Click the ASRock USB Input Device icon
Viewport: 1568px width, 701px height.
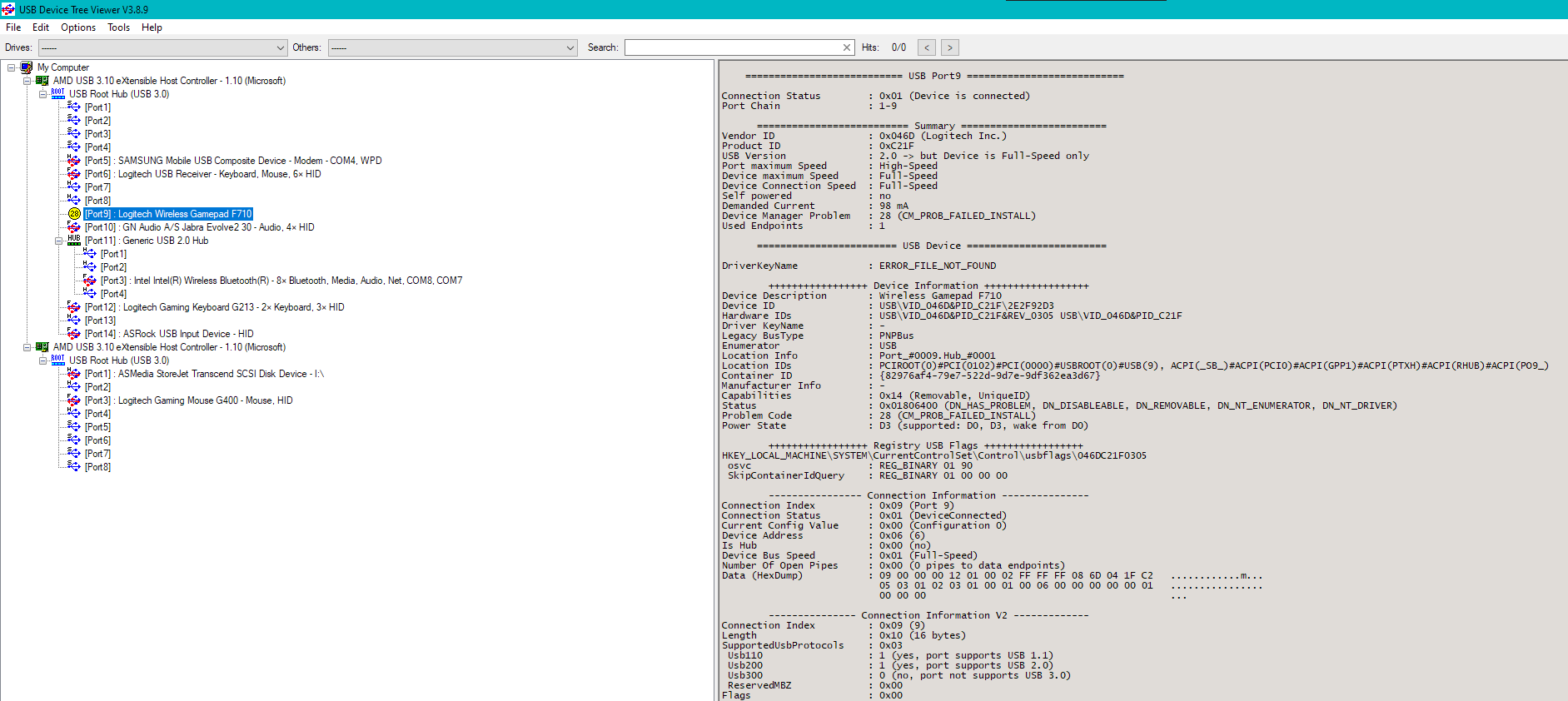tap(74, 334)
